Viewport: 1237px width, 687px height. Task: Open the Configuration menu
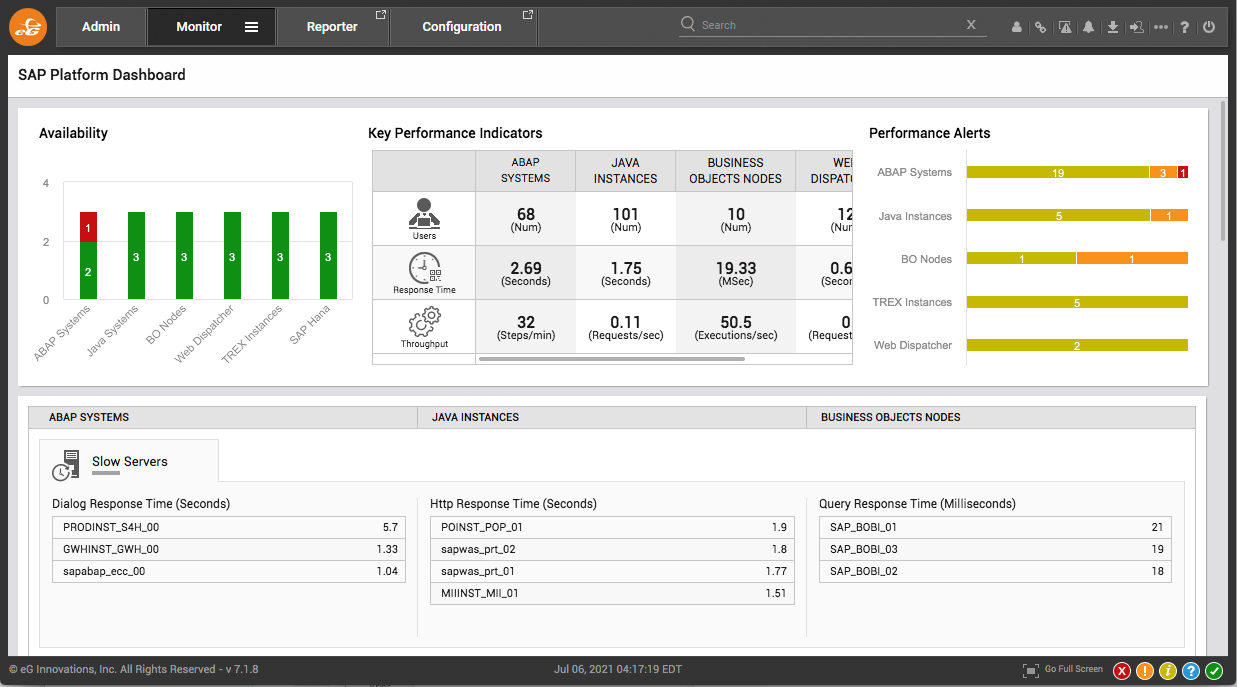(x=462, y=27)
